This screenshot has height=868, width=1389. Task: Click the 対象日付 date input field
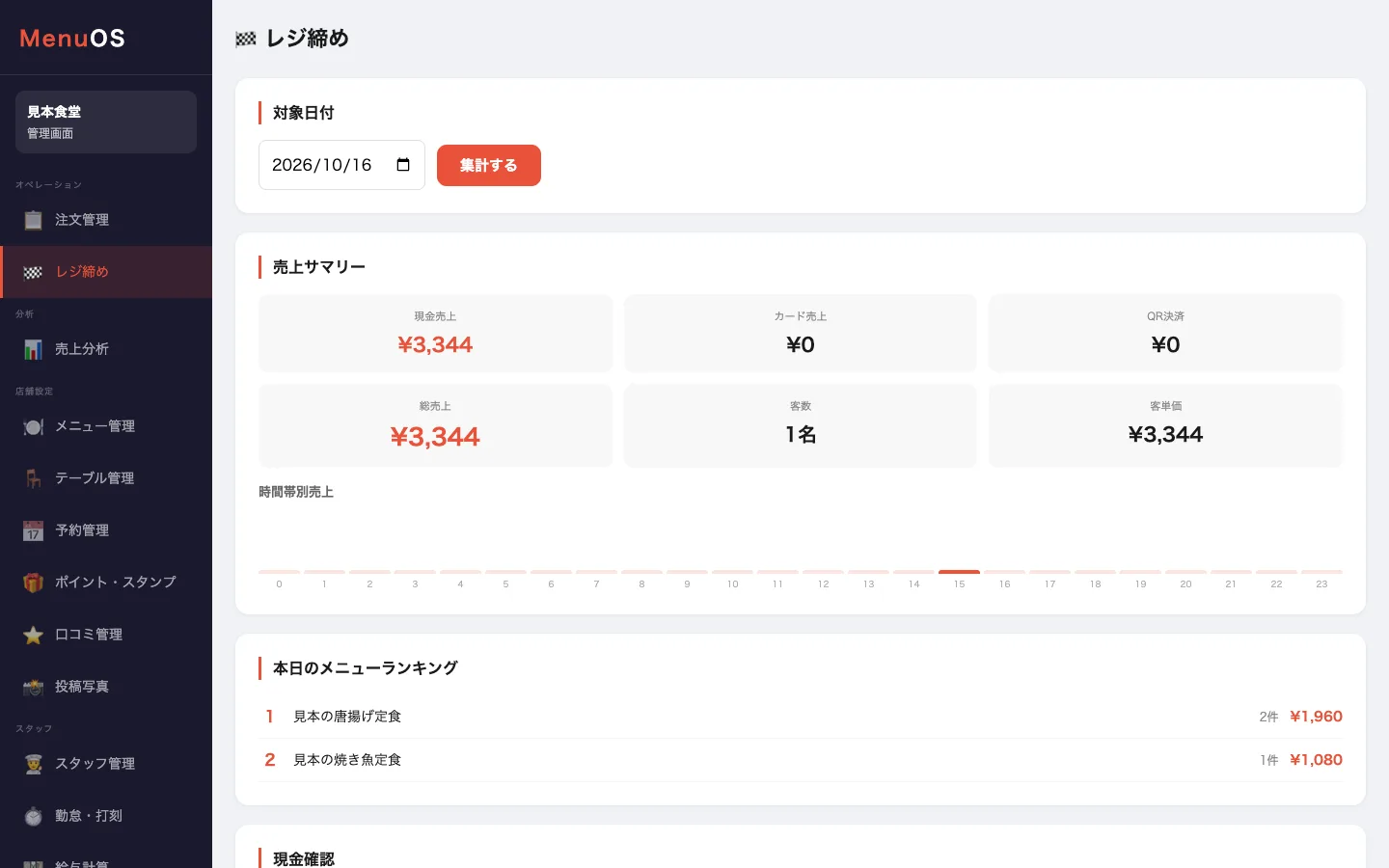(x=341, y=165)
